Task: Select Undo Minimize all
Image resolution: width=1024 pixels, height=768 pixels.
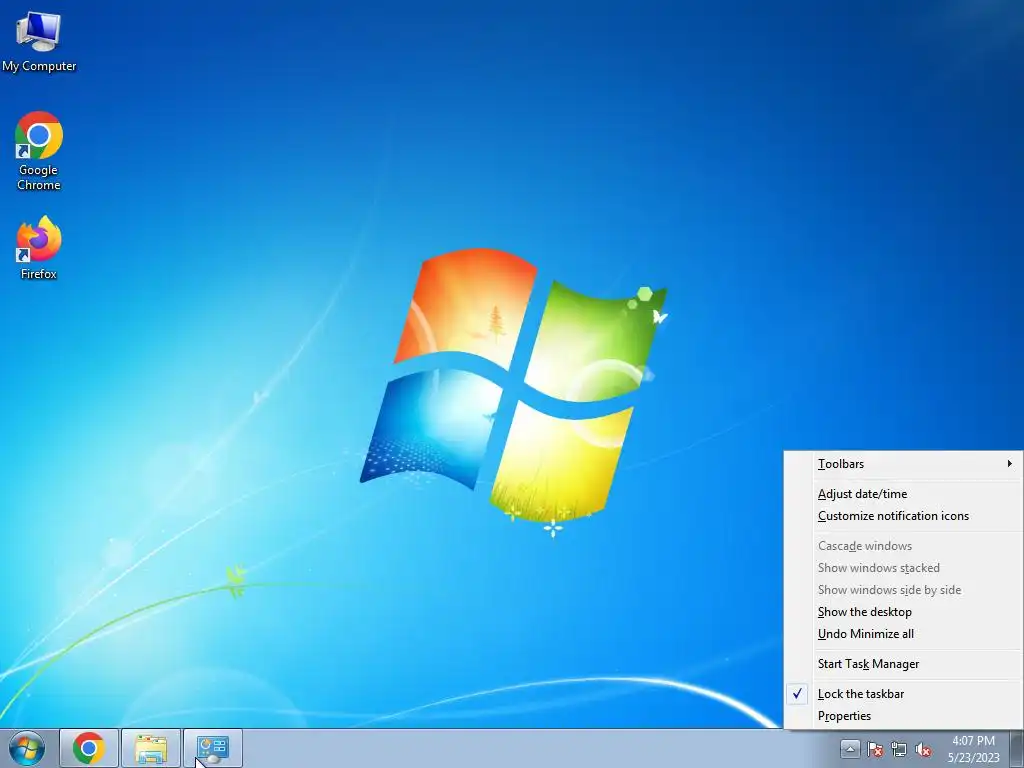Action: (904, 634)
